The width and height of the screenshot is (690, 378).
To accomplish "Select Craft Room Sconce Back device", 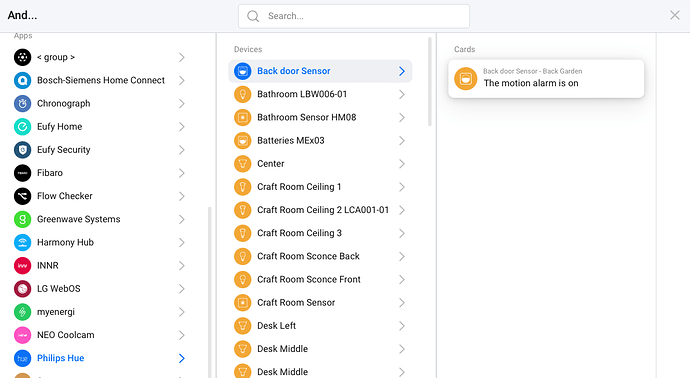I will point(320,256).
